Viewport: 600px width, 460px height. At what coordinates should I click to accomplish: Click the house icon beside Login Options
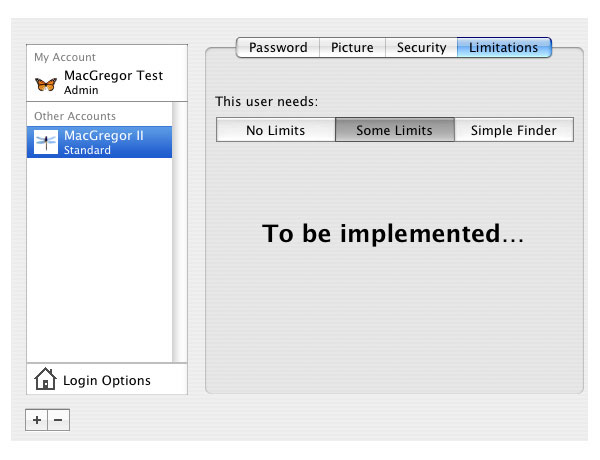point(45,380)
